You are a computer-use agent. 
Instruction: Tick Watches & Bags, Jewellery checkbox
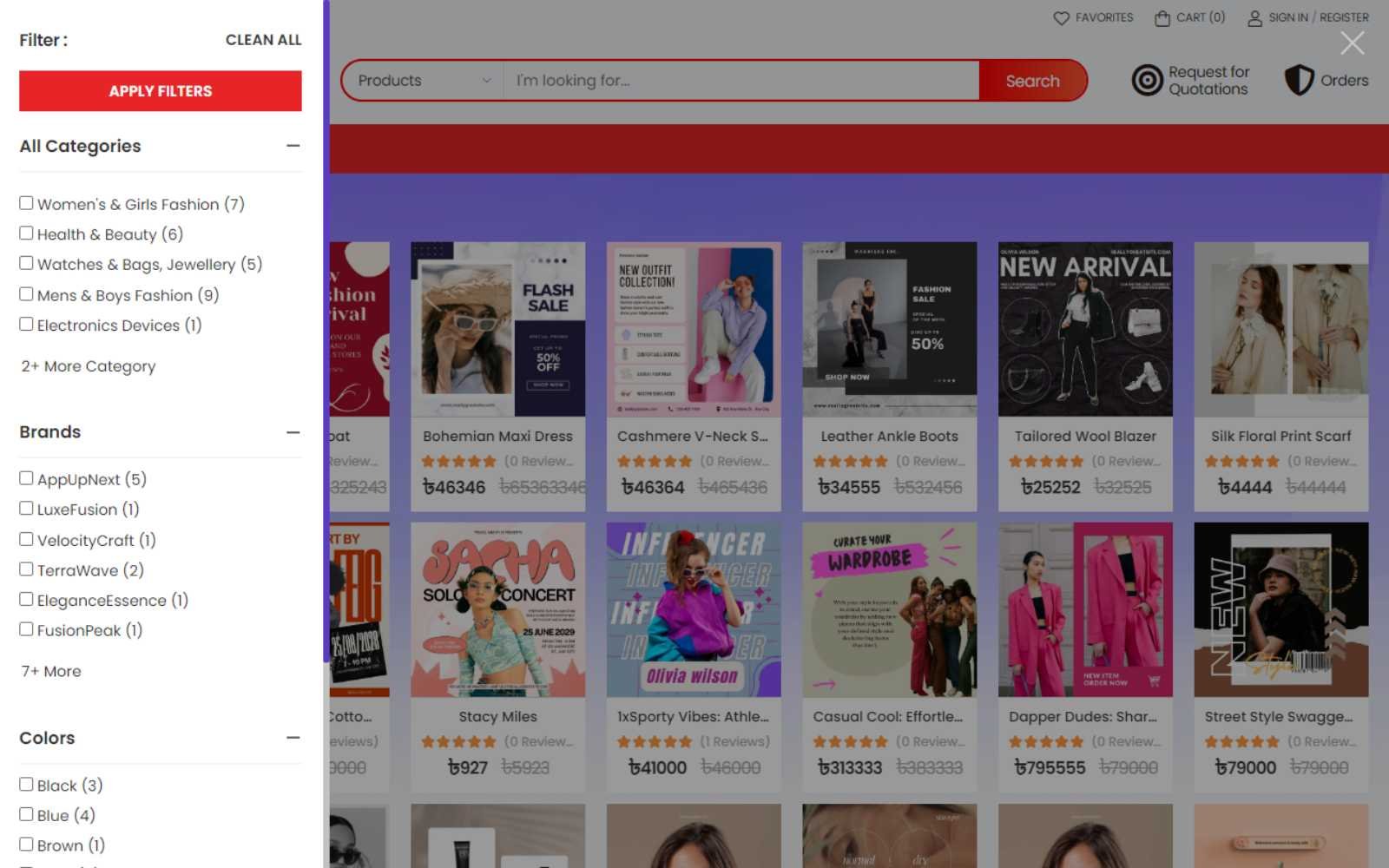point(26,263)
